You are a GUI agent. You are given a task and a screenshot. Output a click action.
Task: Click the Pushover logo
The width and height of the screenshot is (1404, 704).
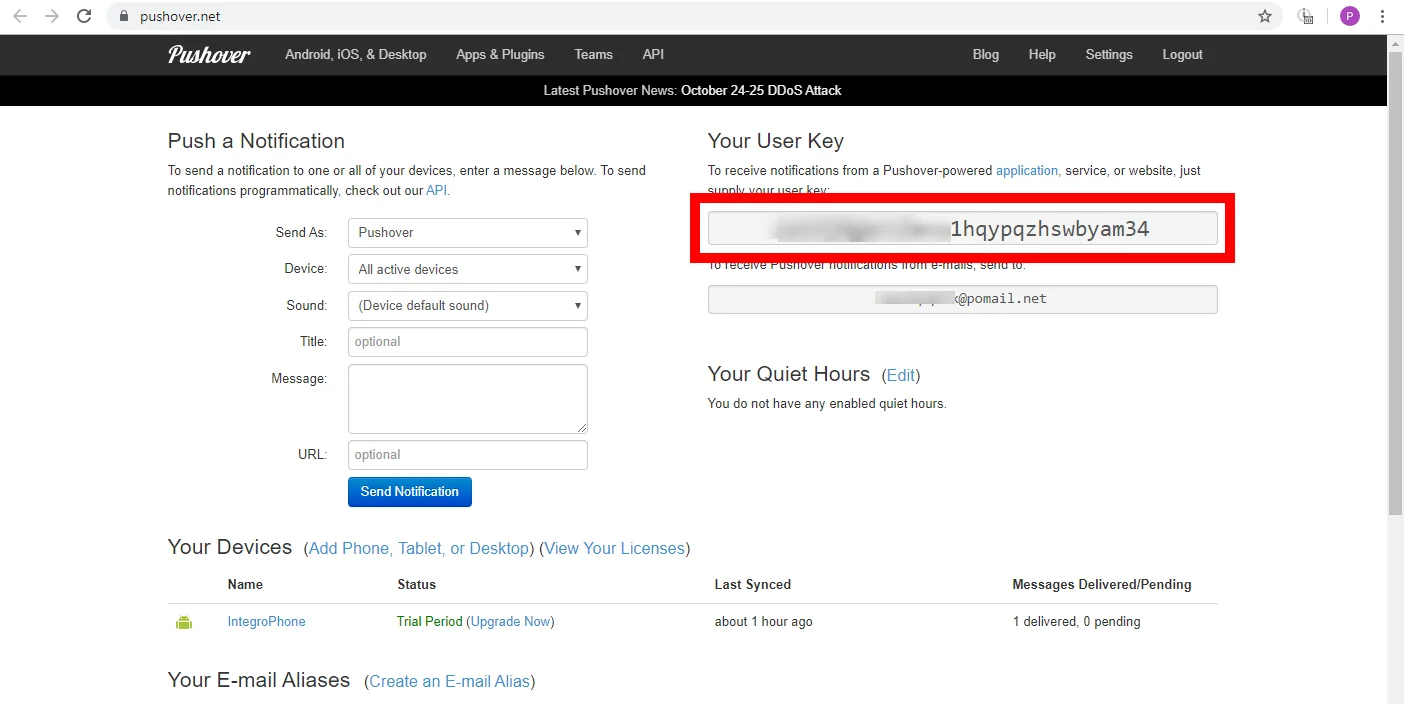tap(209, 55)
